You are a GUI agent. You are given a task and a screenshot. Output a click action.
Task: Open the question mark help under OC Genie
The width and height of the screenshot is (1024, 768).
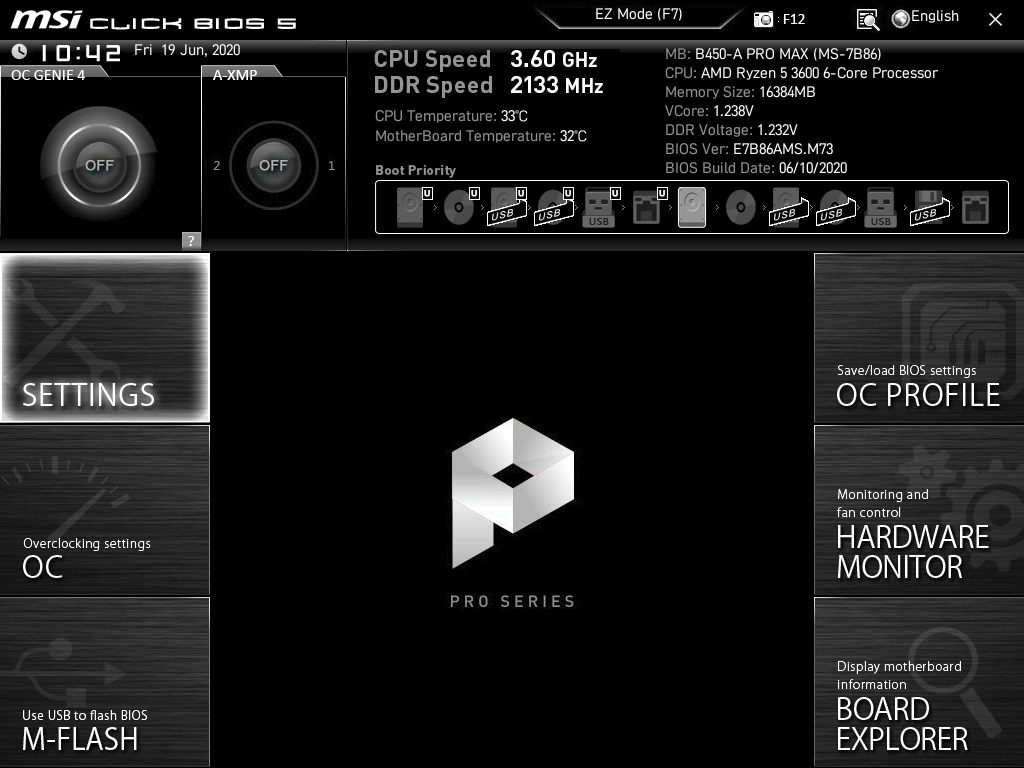191,240
